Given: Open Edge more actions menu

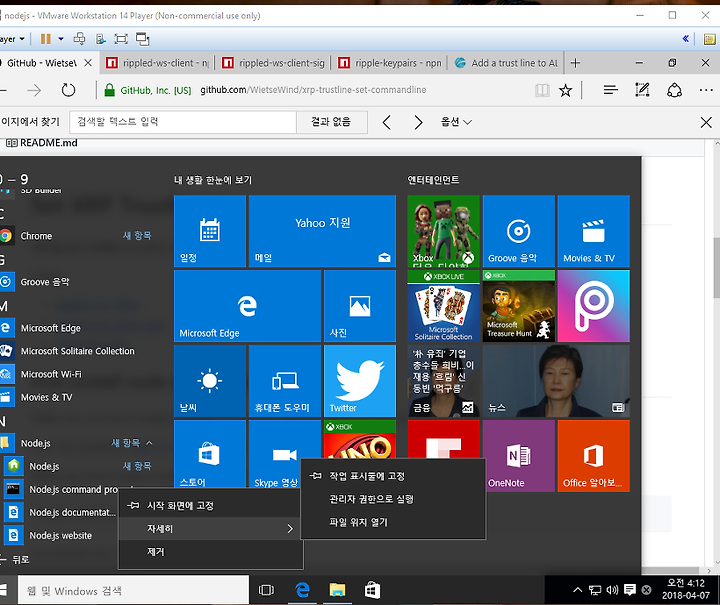Looking at the screenshot, I should [706, 90].
